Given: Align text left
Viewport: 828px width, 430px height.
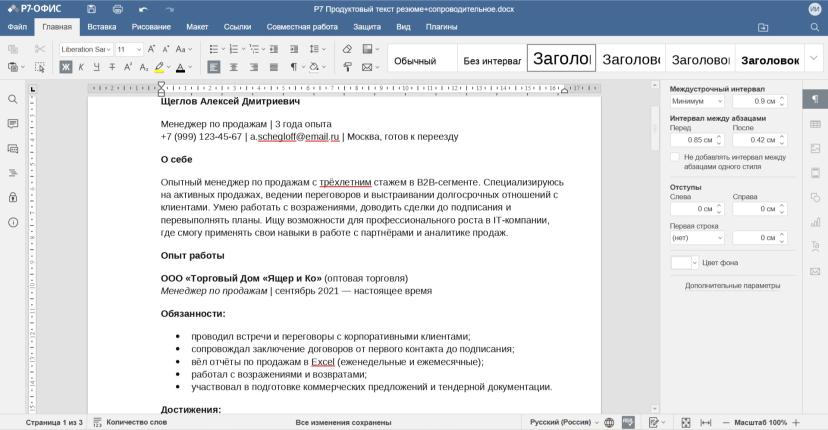Looking at the screenshot, I should pyautogui.click(x=214, y=67).
